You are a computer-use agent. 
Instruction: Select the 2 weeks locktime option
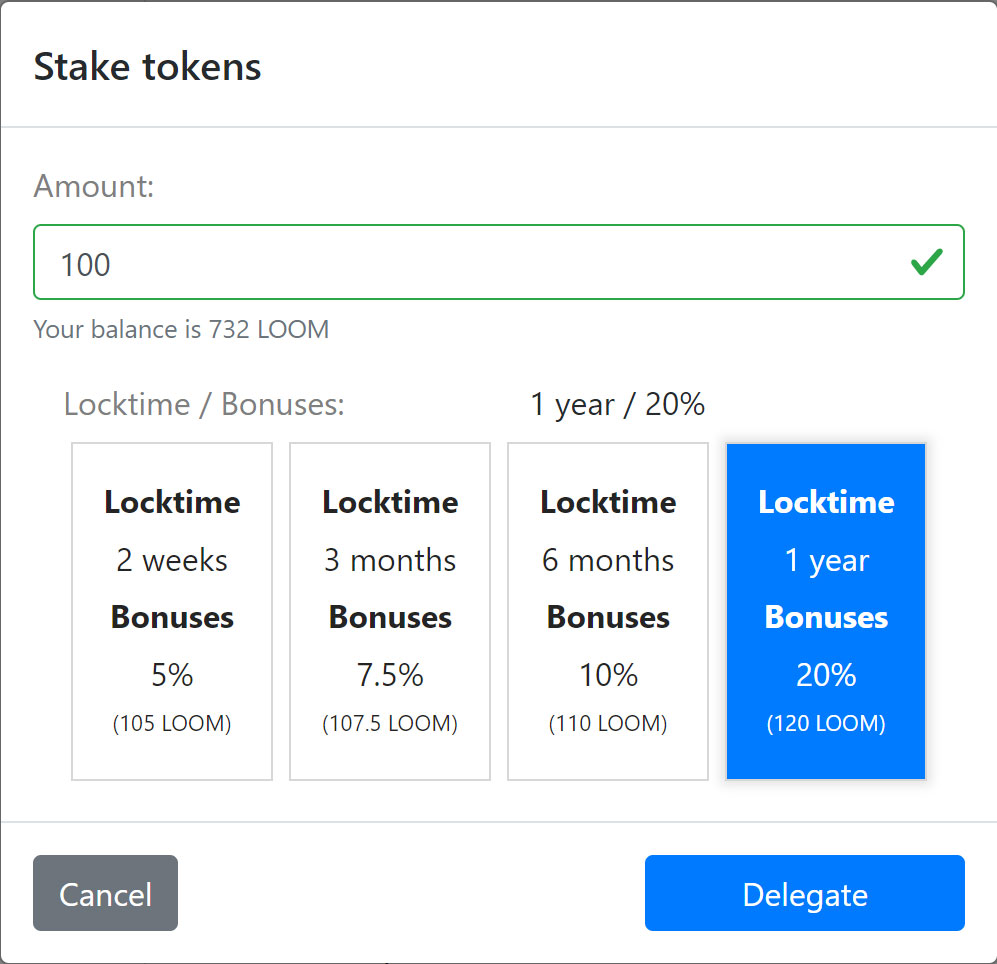172,611
